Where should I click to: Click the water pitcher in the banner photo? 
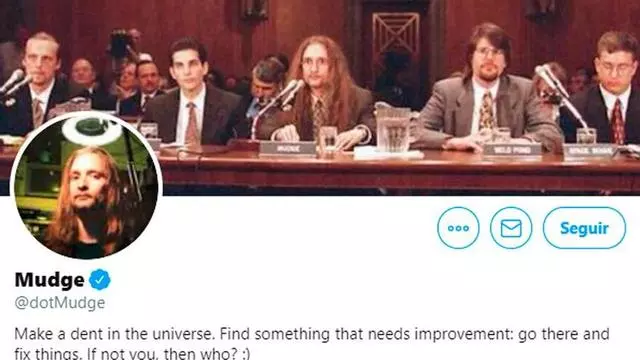click(x=392, y=127)
